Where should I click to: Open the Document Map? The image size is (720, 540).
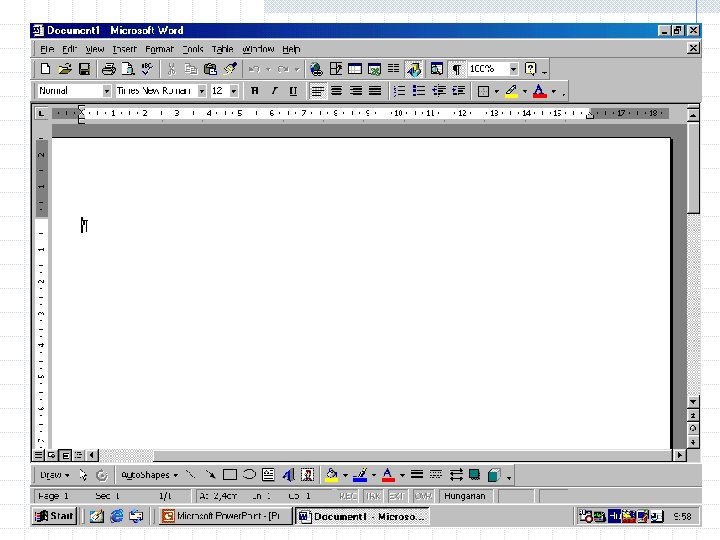pyautogui.click(x=437, y=69)
